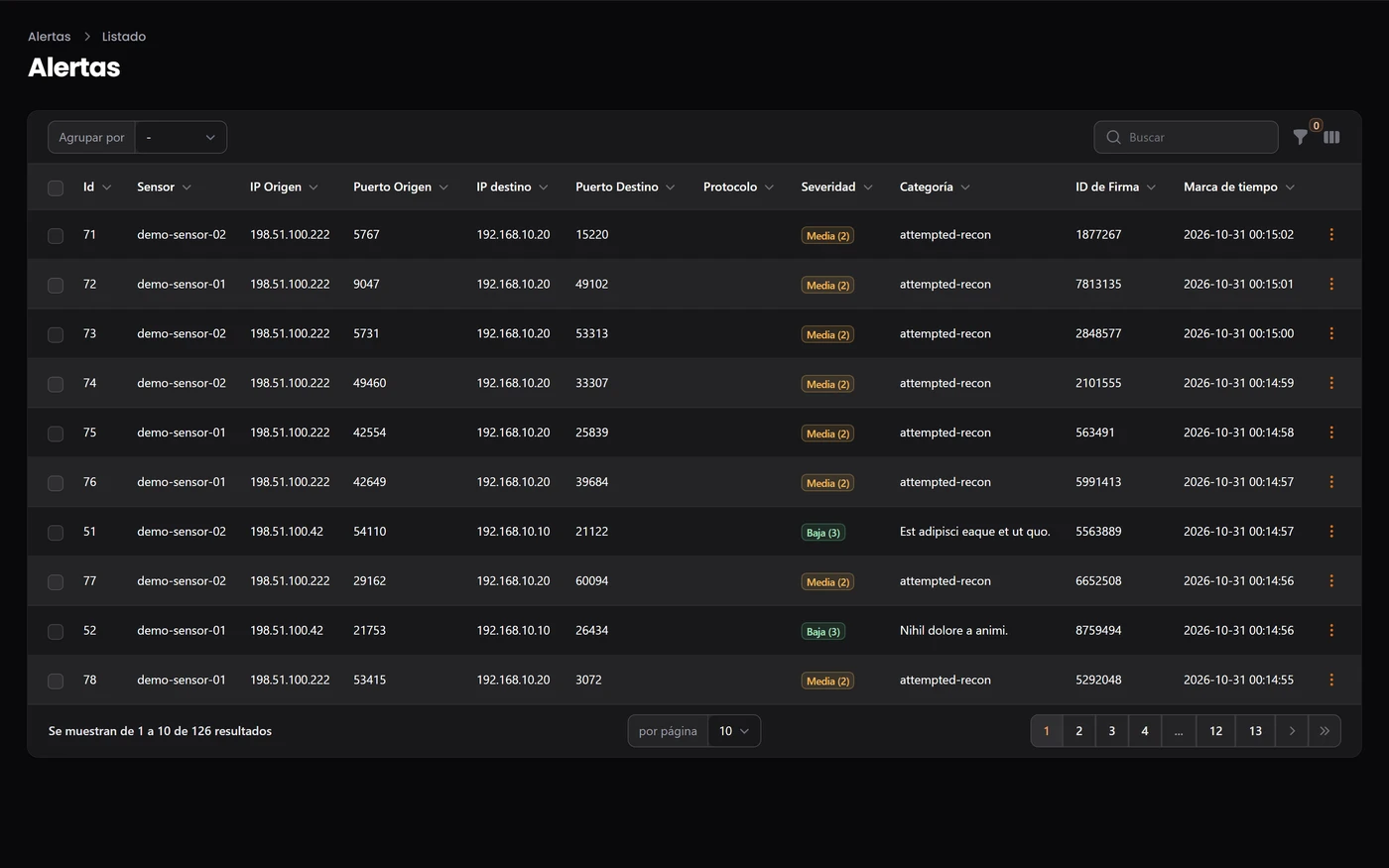Screen dimensions: 1389x868
Task: Click source port 49460
Action: tap(369, 383)
